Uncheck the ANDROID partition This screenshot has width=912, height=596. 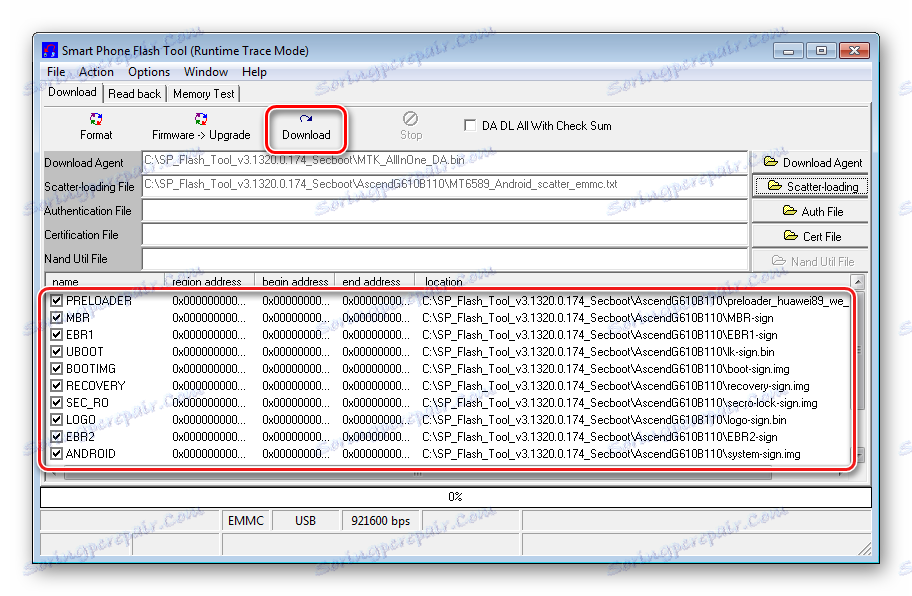coord(56,454)
